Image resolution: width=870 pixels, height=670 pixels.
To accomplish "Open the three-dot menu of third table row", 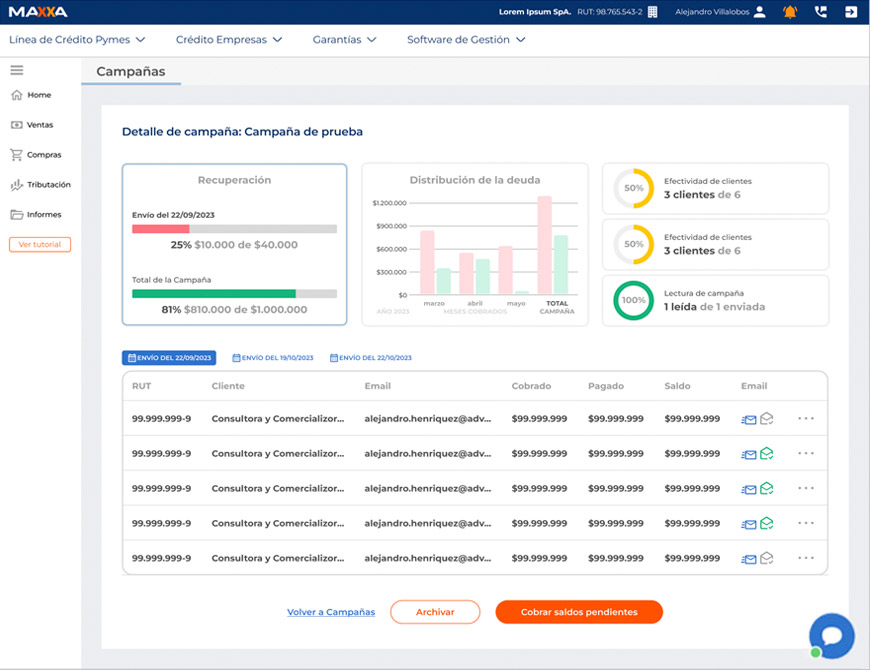I will (x=806, y=488).
